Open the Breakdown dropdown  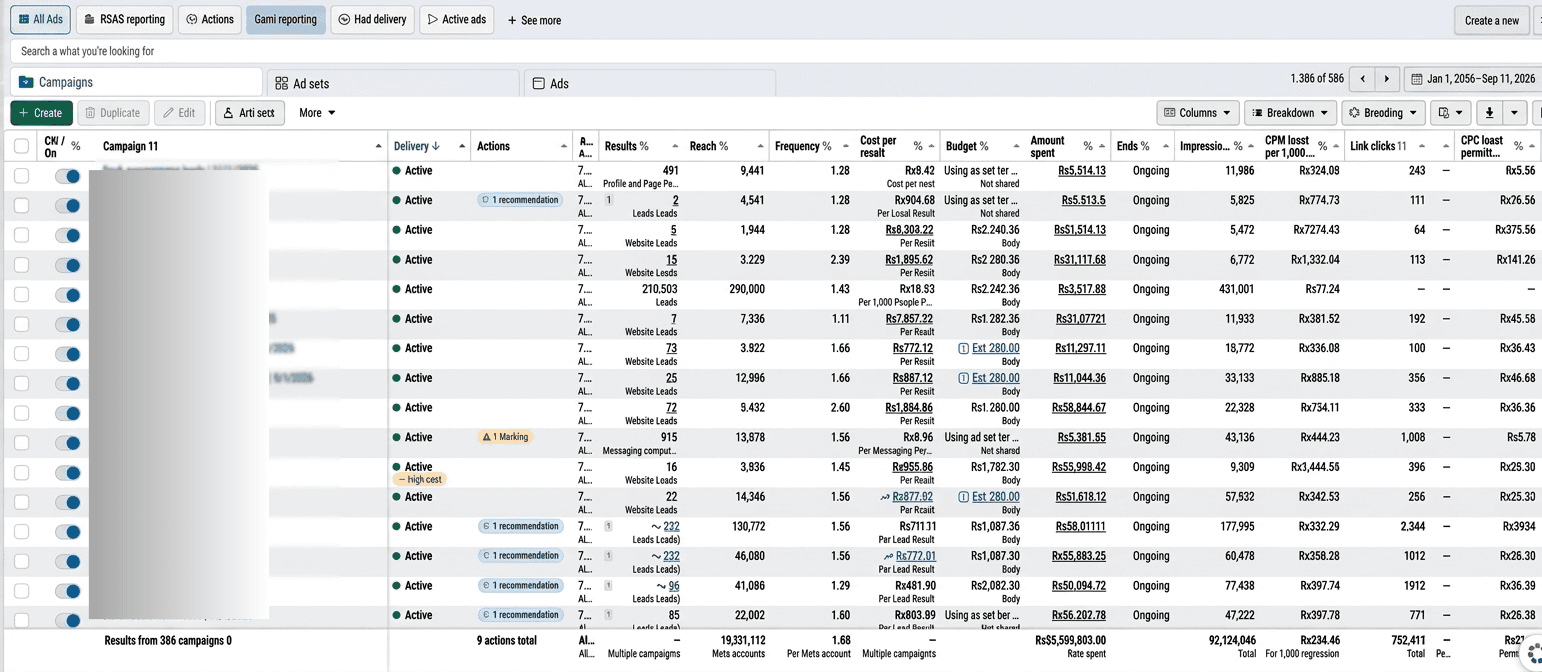pos(1290,113)
